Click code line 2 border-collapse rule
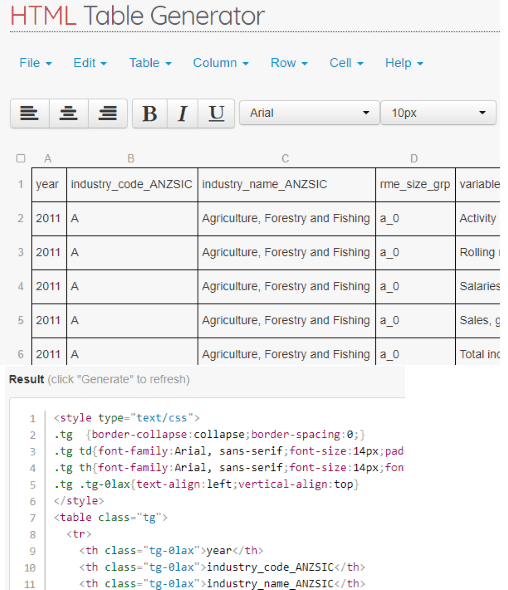508x590 pixels. point(210,435)
